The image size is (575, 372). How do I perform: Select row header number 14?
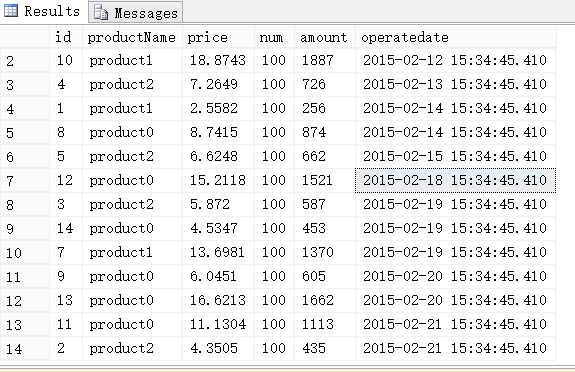click(x=24, y=349)
